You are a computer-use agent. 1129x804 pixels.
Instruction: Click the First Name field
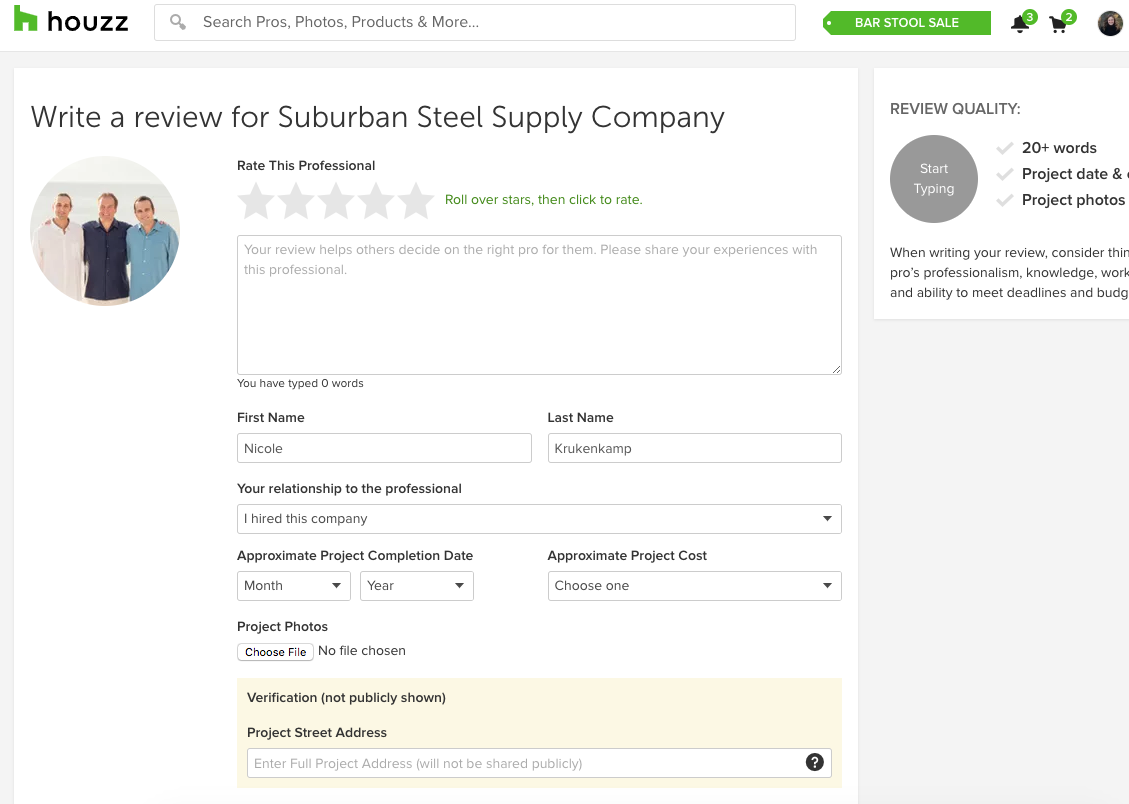[384, 448]
